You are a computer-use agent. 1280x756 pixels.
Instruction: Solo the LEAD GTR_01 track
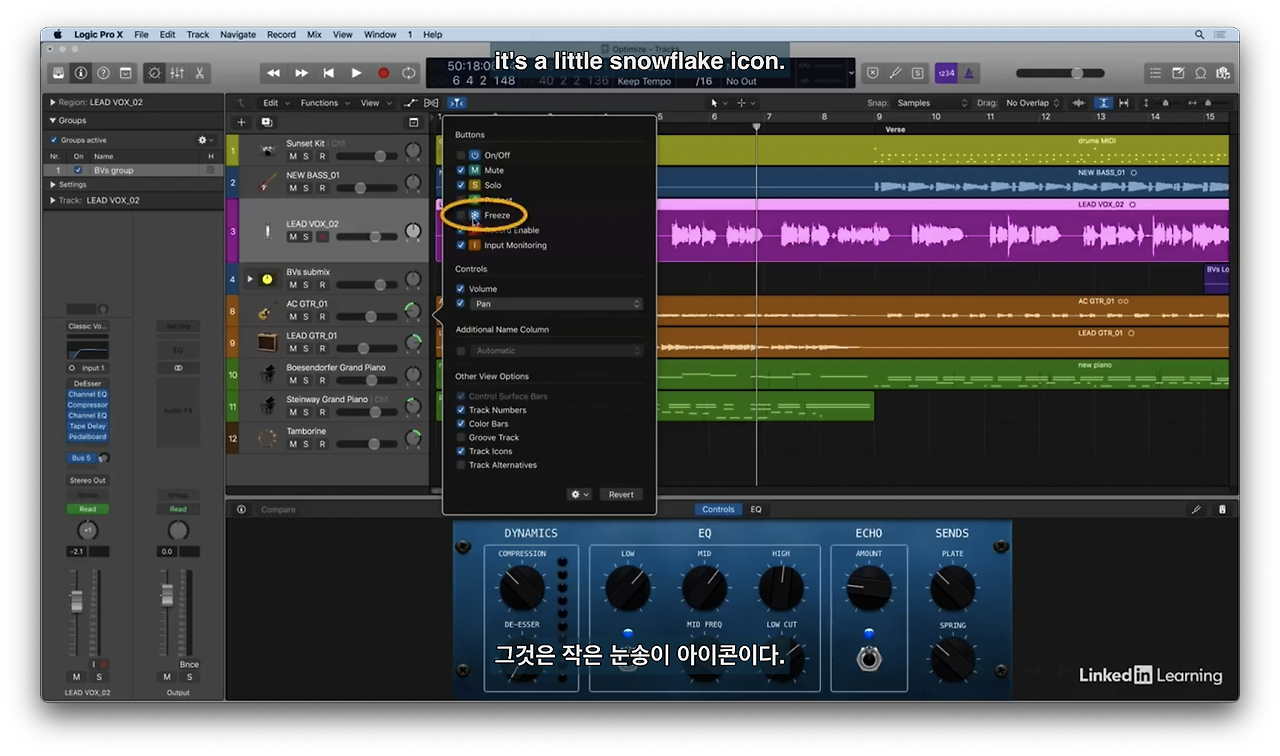pyautogui.click(x=306, y=348)
